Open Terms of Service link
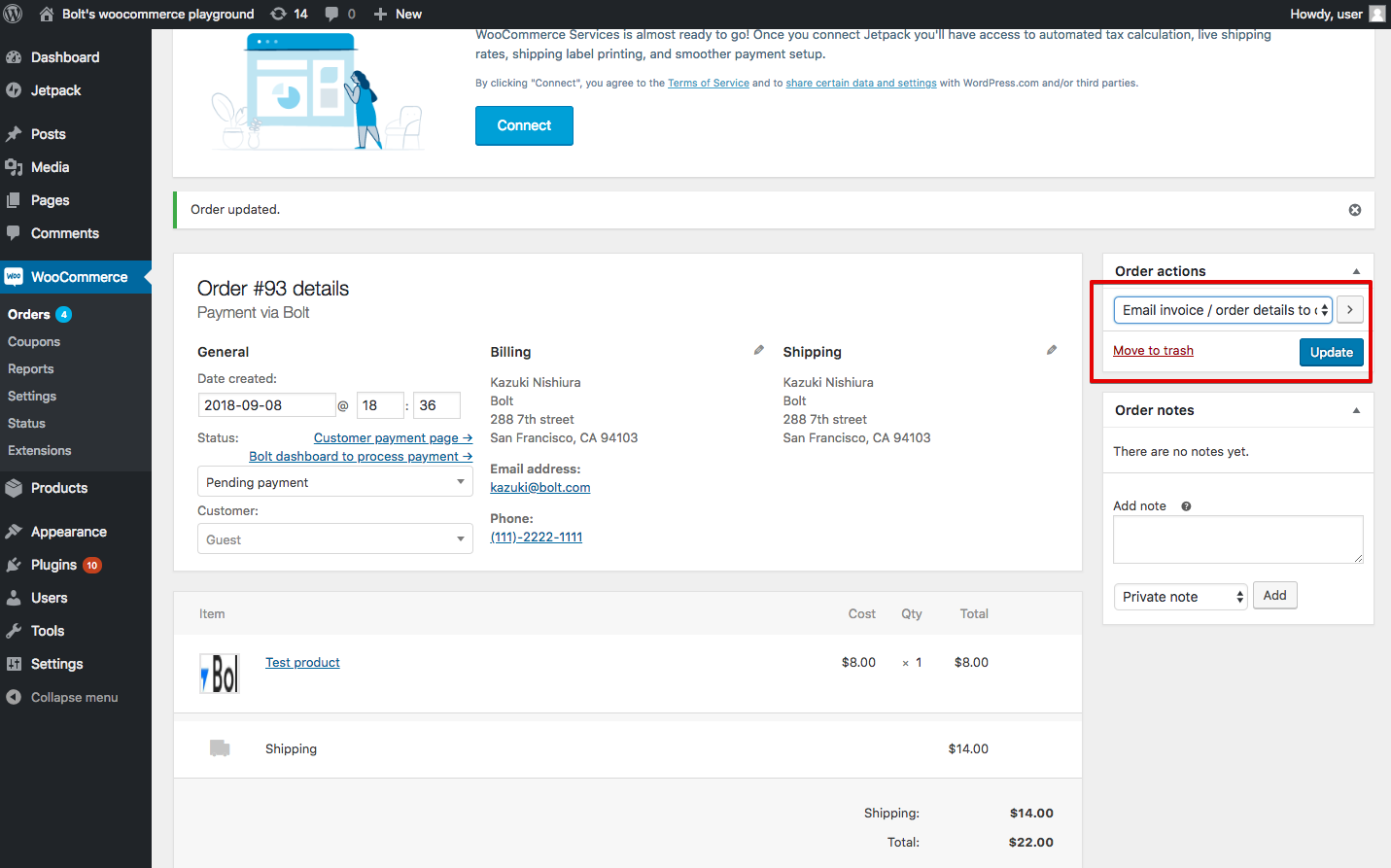The height and width of the screenshot is (868, 1391). click(709, 84)
